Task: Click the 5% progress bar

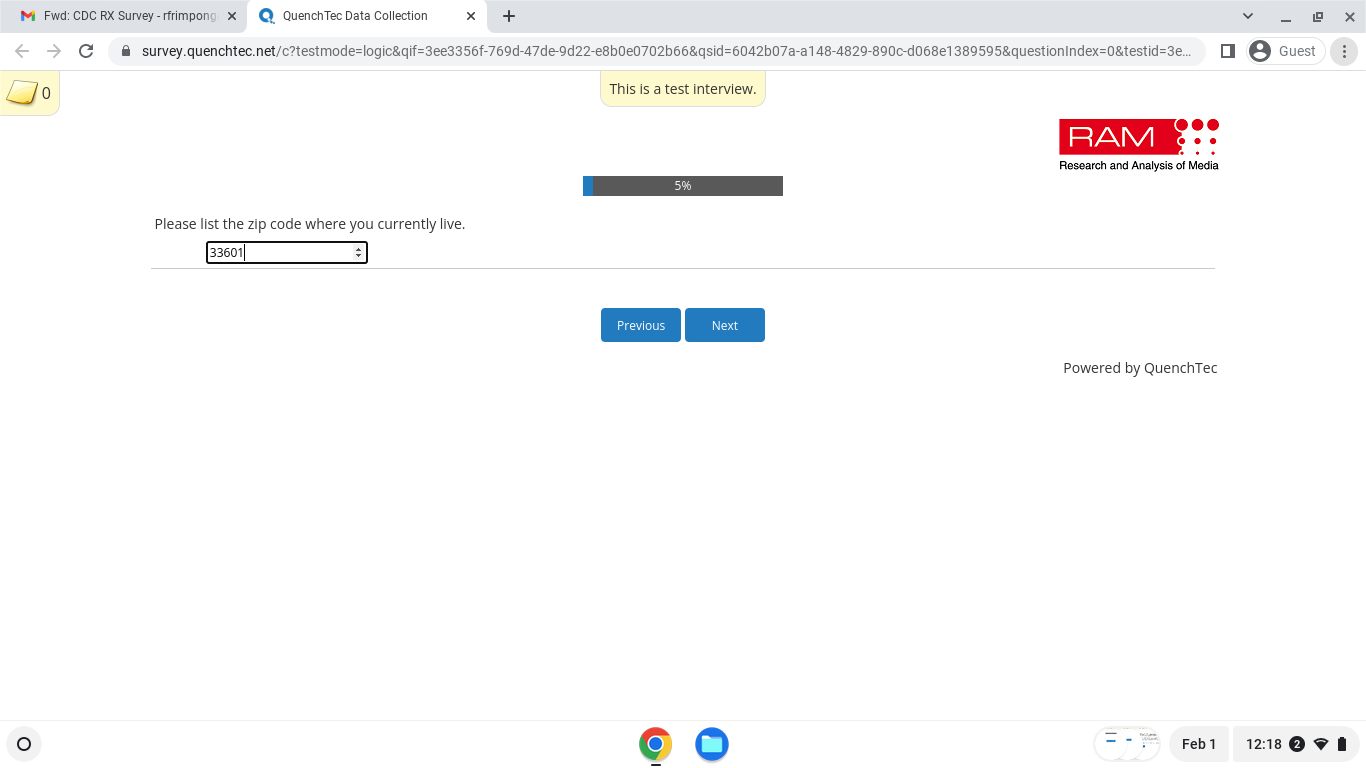Action: [x=682, y=186]
